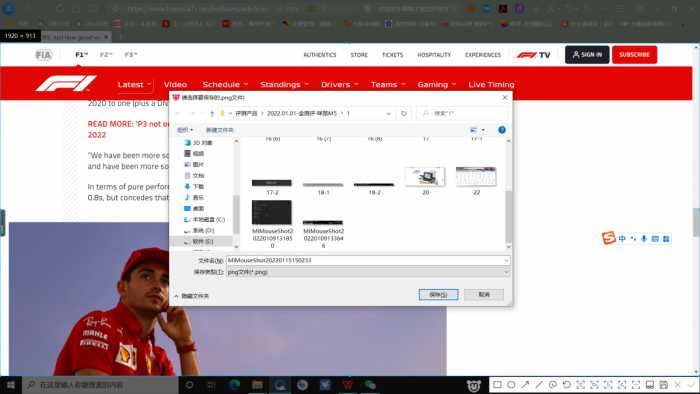700x394 pixels.
Task: Collapse folders with 隐藏文件夹 expander
Action: coord(192,296)
